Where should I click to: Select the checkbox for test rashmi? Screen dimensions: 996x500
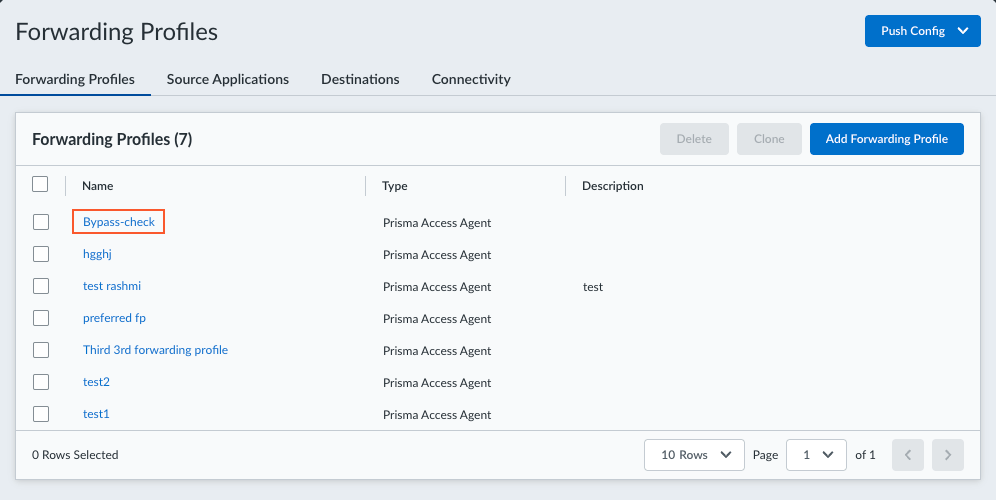point(41,286)
